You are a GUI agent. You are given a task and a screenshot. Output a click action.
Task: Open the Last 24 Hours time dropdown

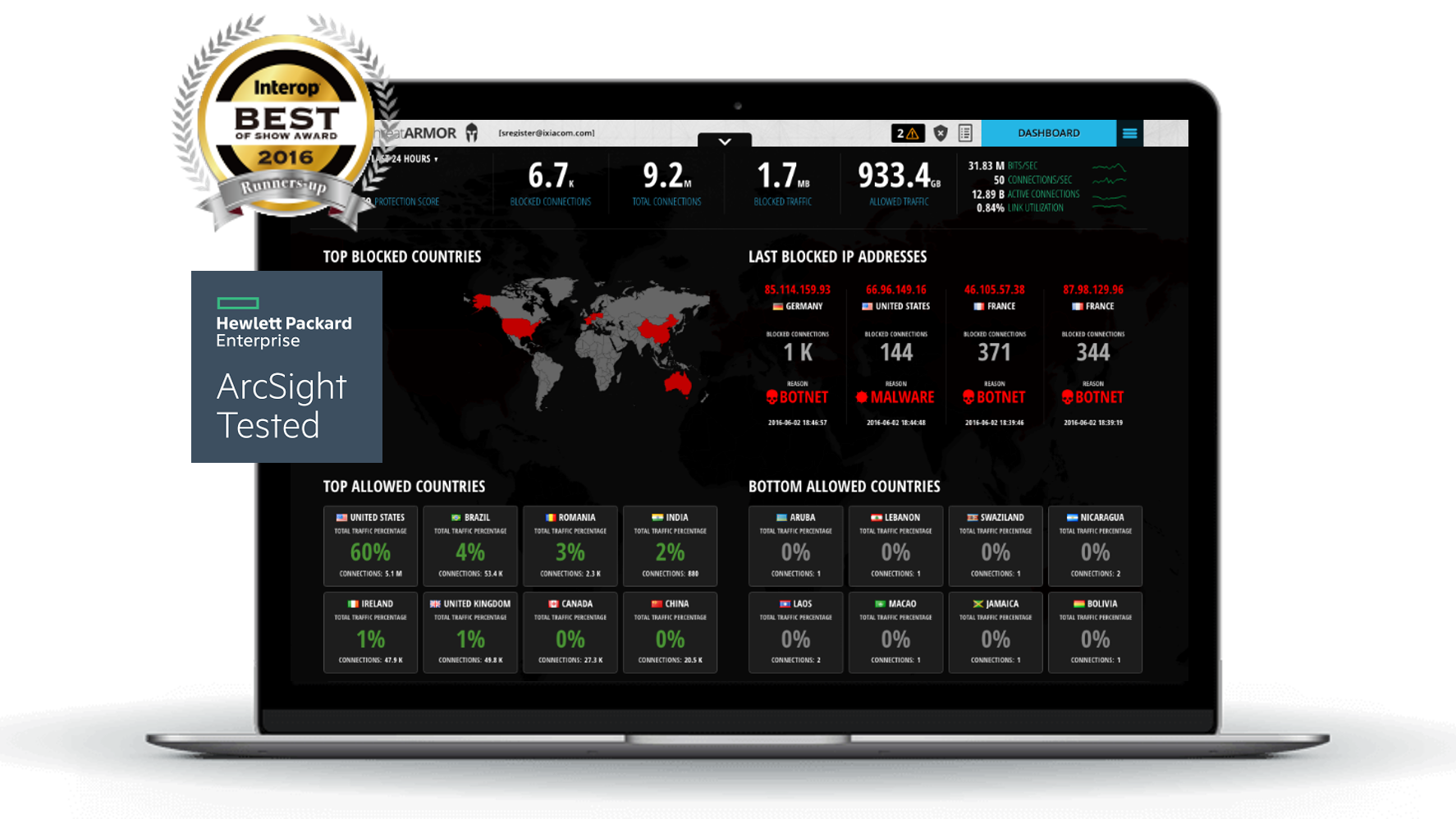[x=404, y=158]
